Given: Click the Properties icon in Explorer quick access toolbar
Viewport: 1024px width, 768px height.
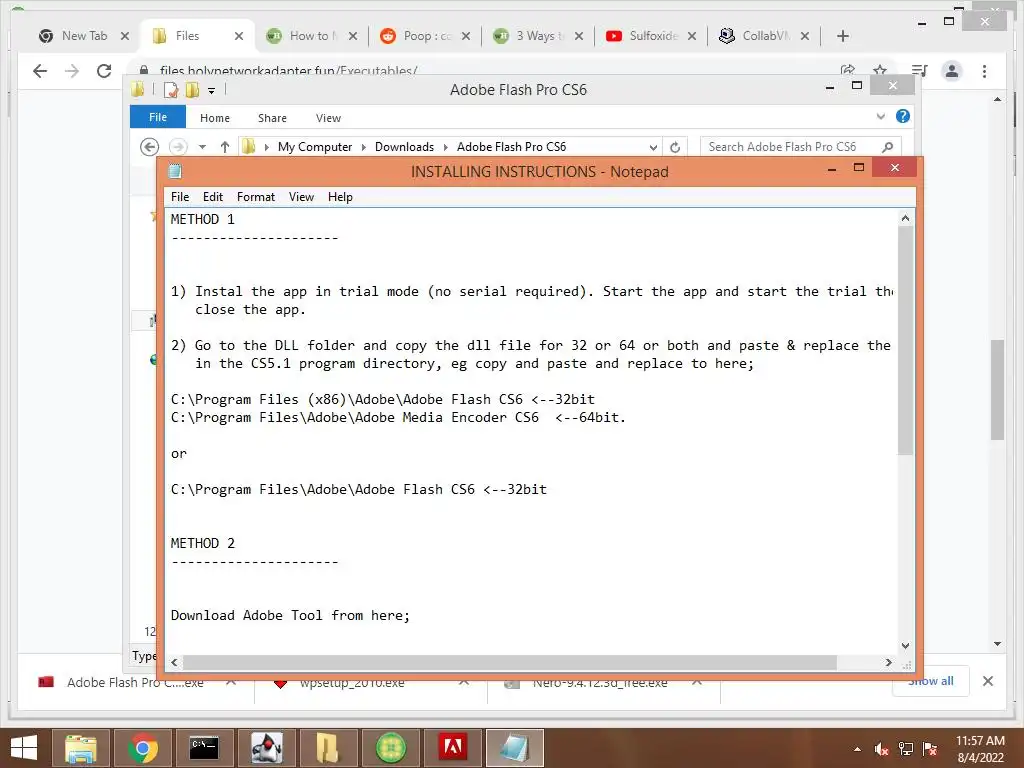Looking at the screenshot, I should pyautogui.click(x=171, y=90).
